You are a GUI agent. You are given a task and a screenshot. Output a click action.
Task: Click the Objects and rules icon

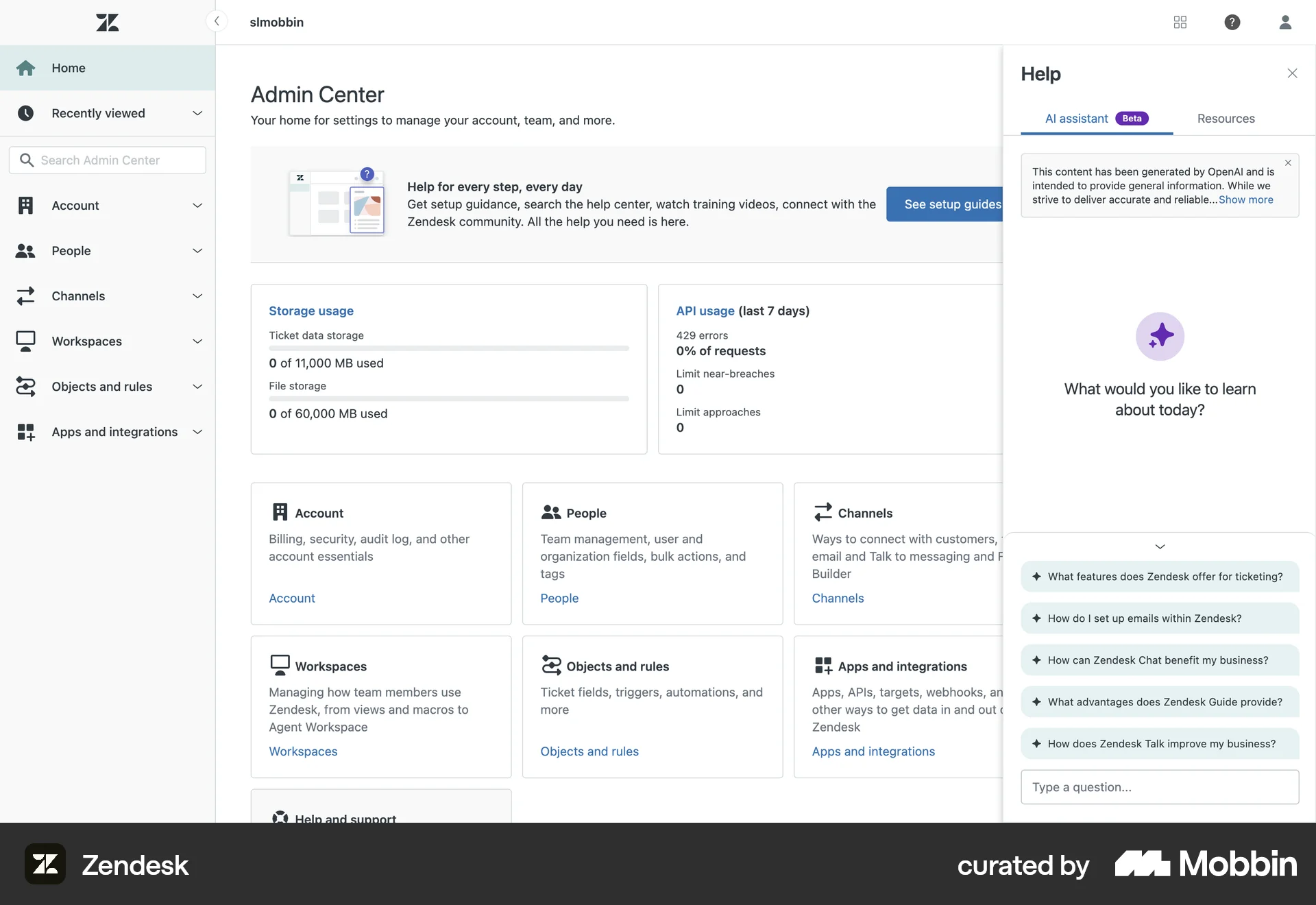(26, 386)
